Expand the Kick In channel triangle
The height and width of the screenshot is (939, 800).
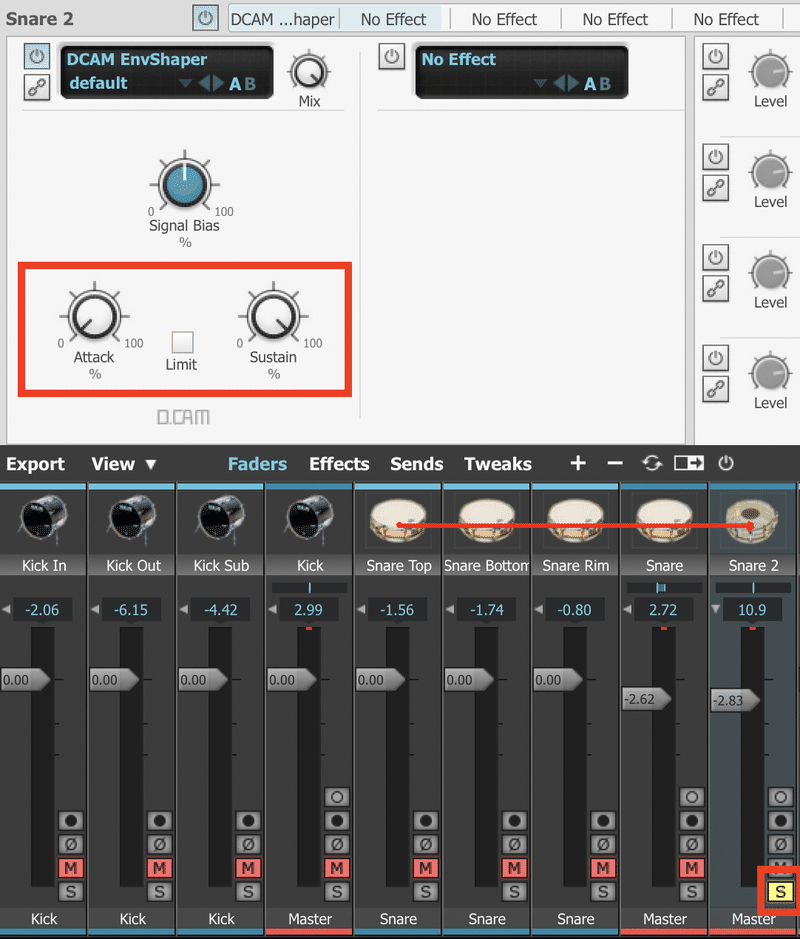click(7, 610)
